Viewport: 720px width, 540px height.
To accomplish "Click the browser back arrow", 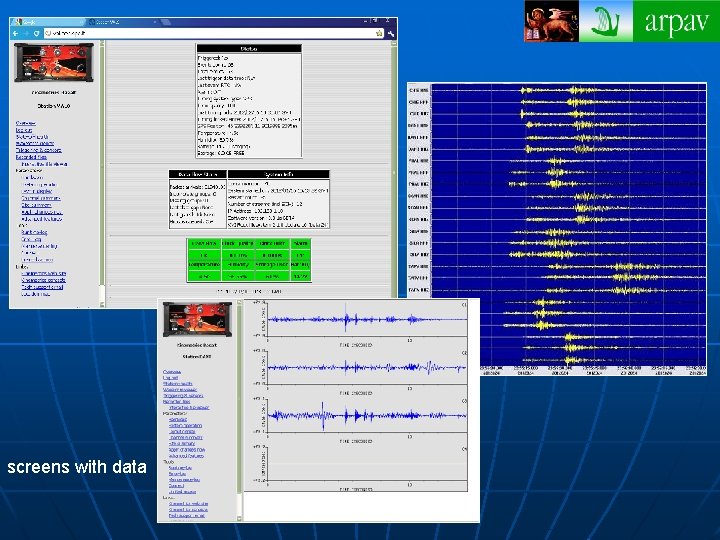I will tap(15, 33).
